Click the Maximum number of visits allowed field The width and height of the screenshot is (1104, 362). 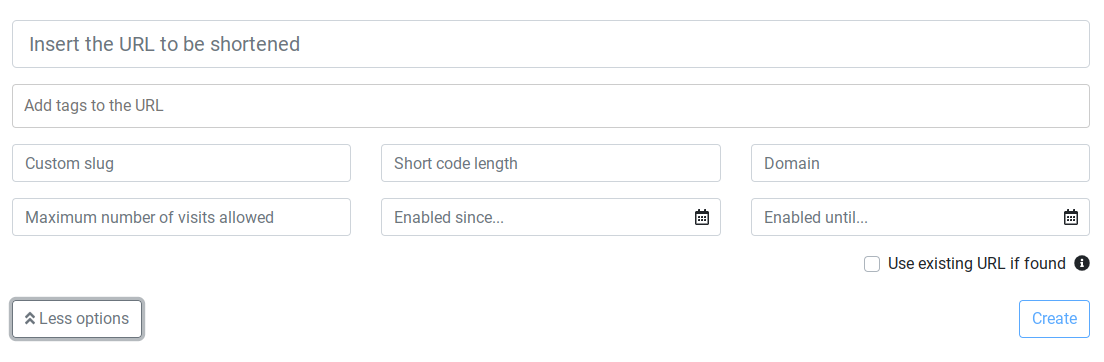181,217
